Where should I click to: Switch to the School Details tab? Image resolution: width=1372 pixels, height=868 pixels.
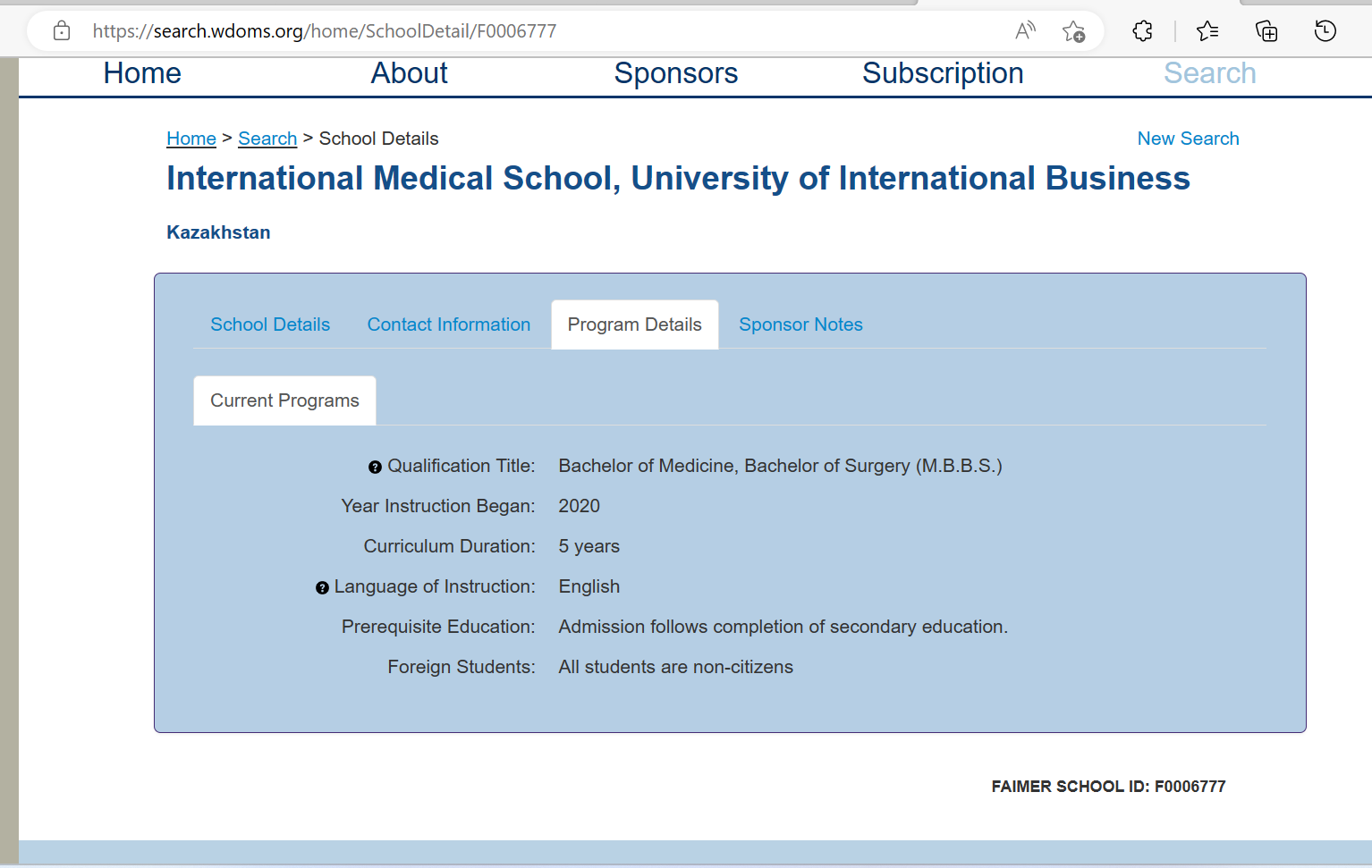pos(270,324)
